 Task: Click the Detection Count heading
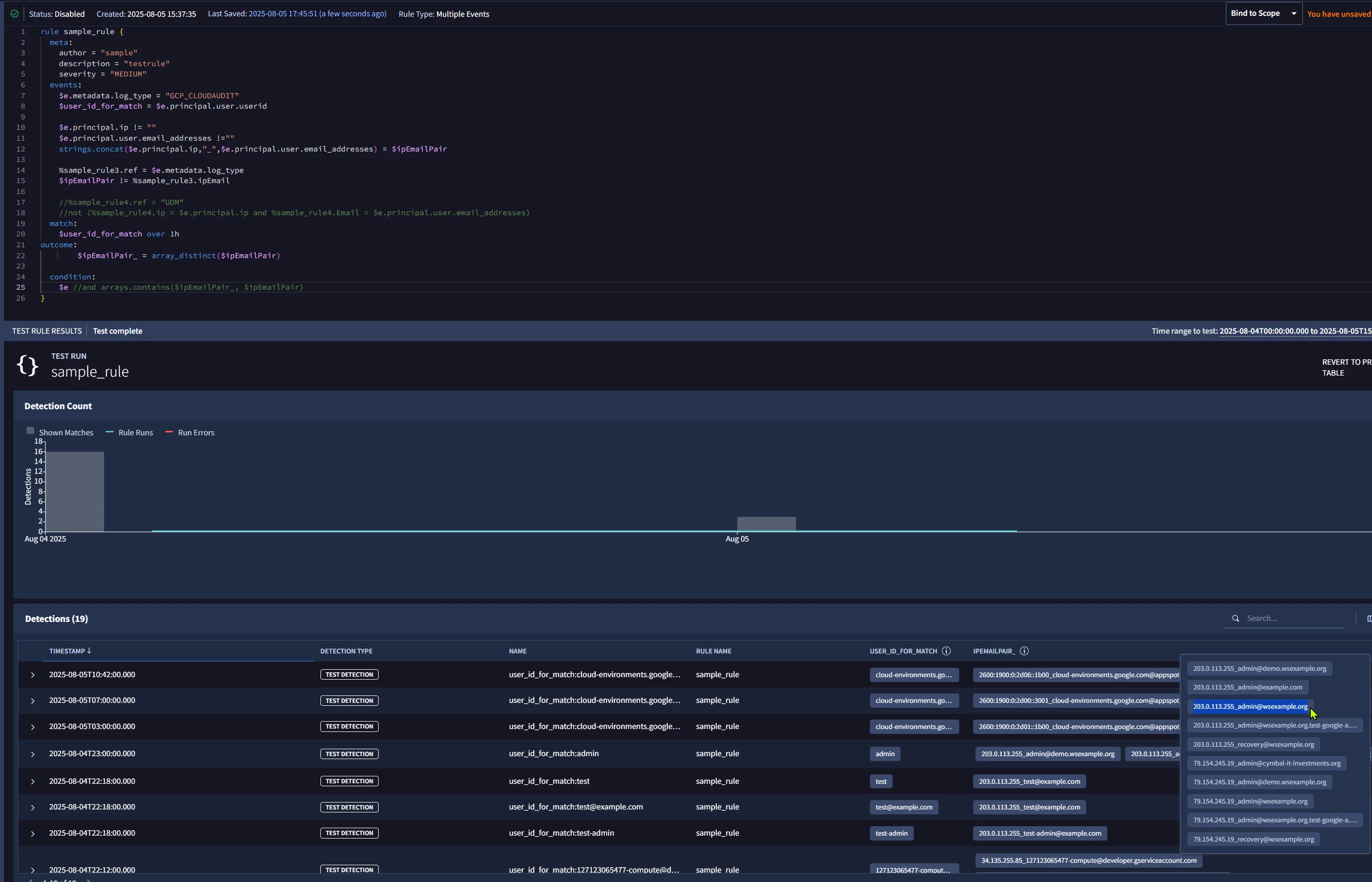point(58,406)
